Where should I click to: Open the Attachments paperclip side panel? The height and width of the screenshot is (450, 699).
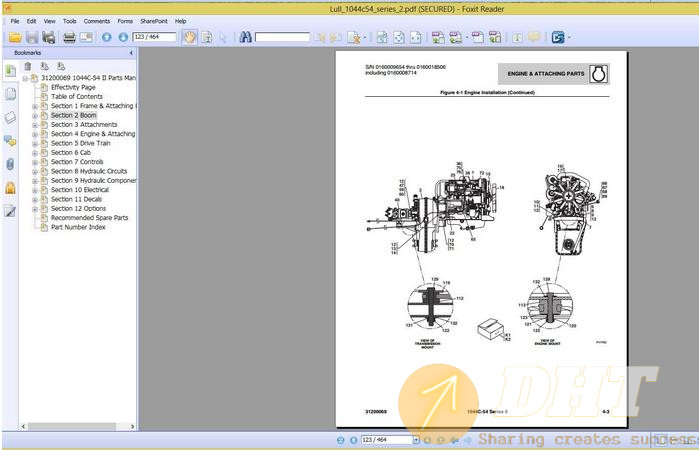point(11,164)
